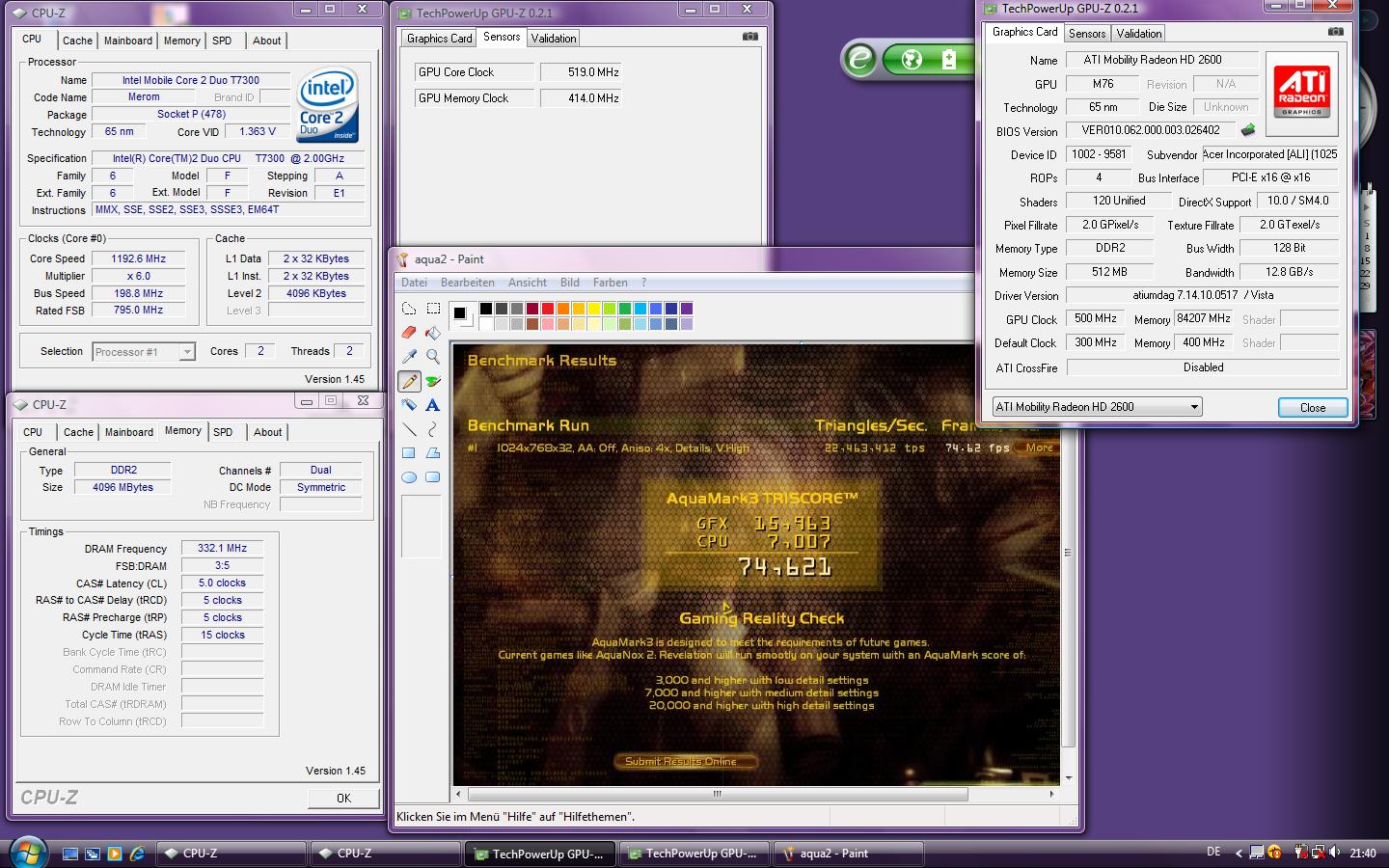The height and width of the screenshot is (868, 1389).
Task: Click the DE language indicator in taskbar
Action: (1213, 852)
